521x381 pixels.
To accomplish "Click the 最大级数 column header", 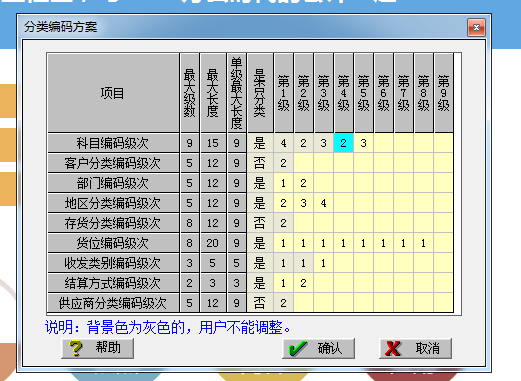I will (190, 93).
